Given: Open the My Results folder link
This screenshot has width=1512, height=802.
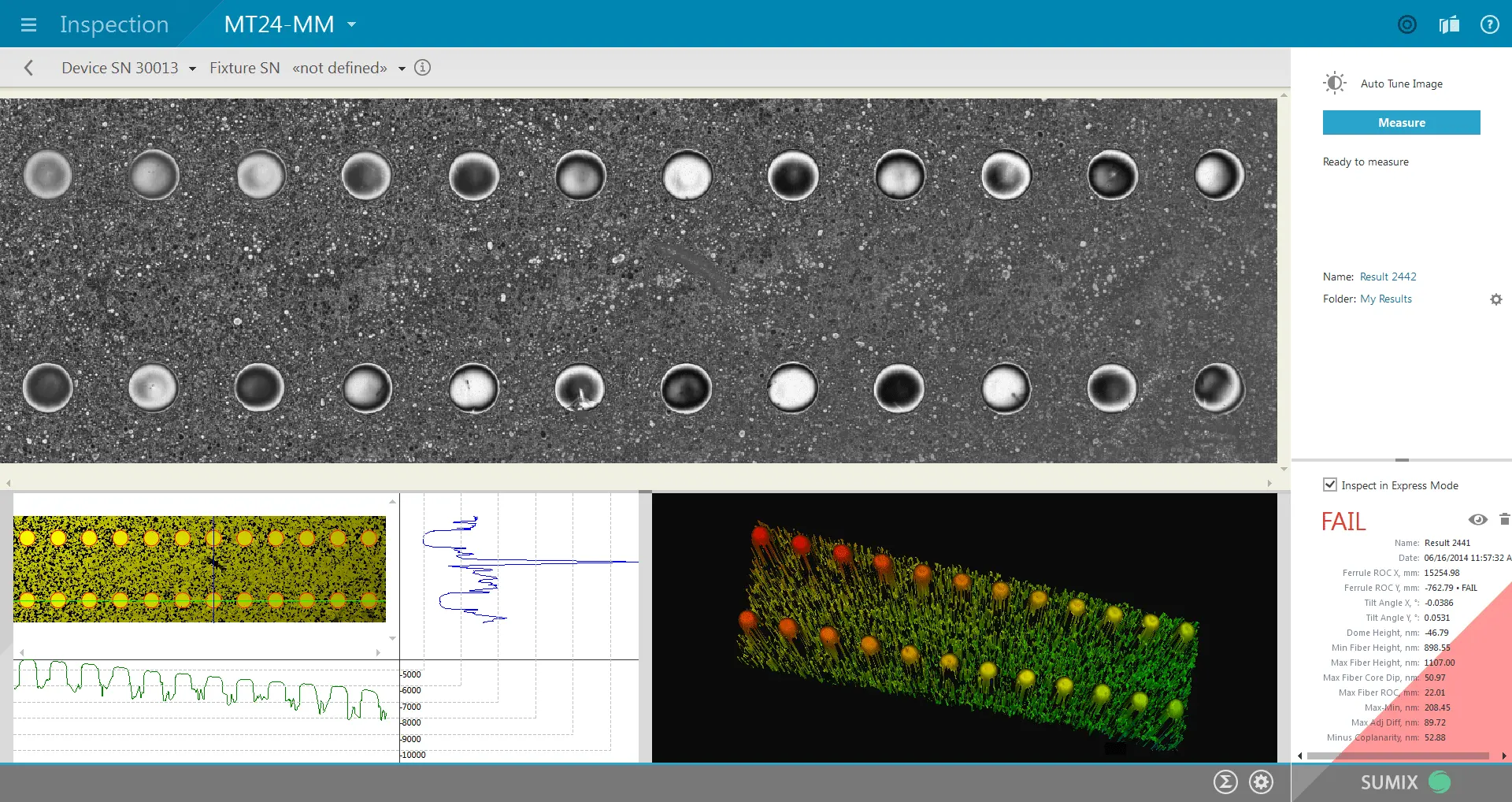Looking at the screenshot, I should point(1385,299).
